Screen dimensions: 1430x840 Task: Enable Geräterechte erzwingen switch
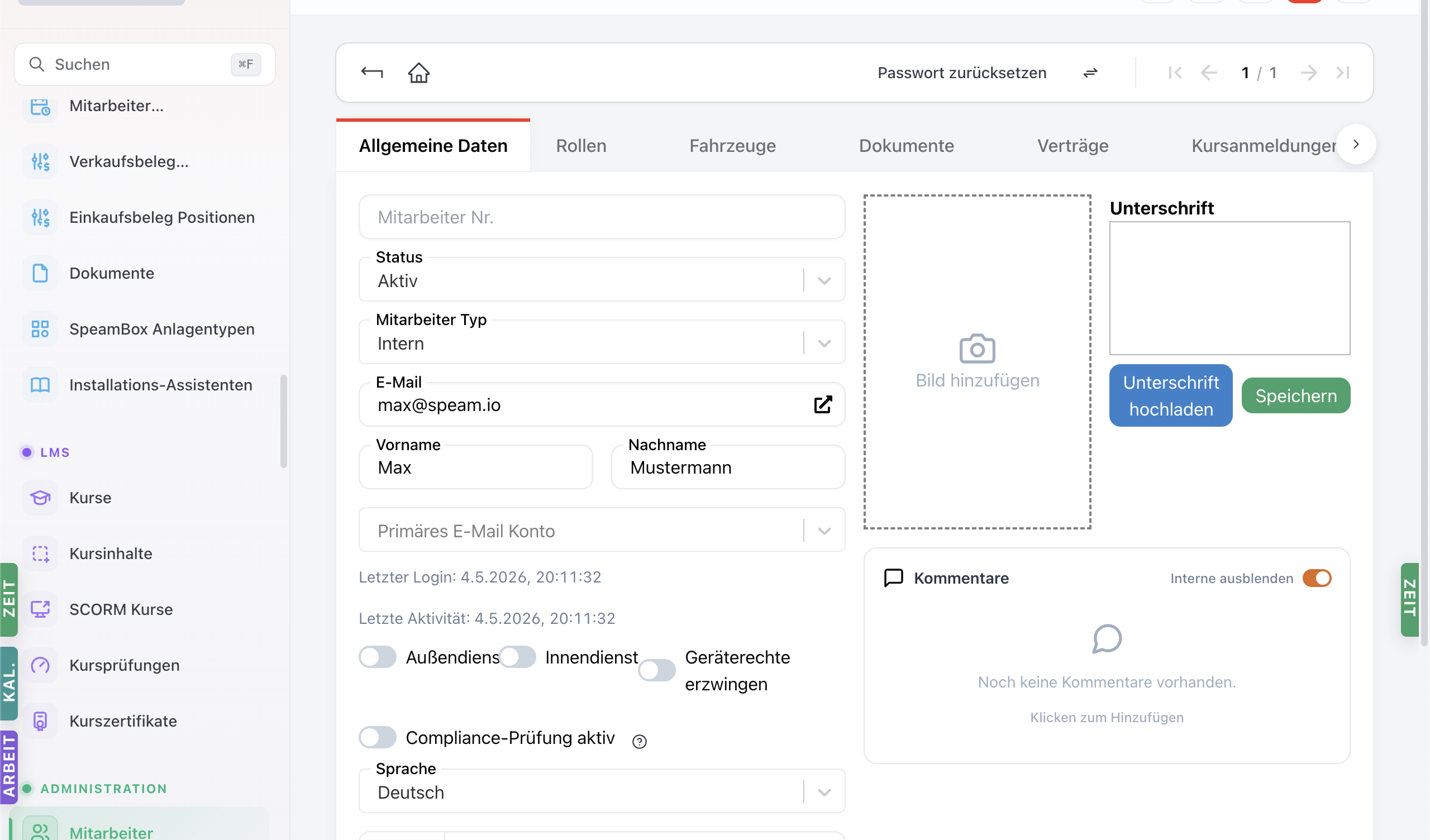point(656,670)
